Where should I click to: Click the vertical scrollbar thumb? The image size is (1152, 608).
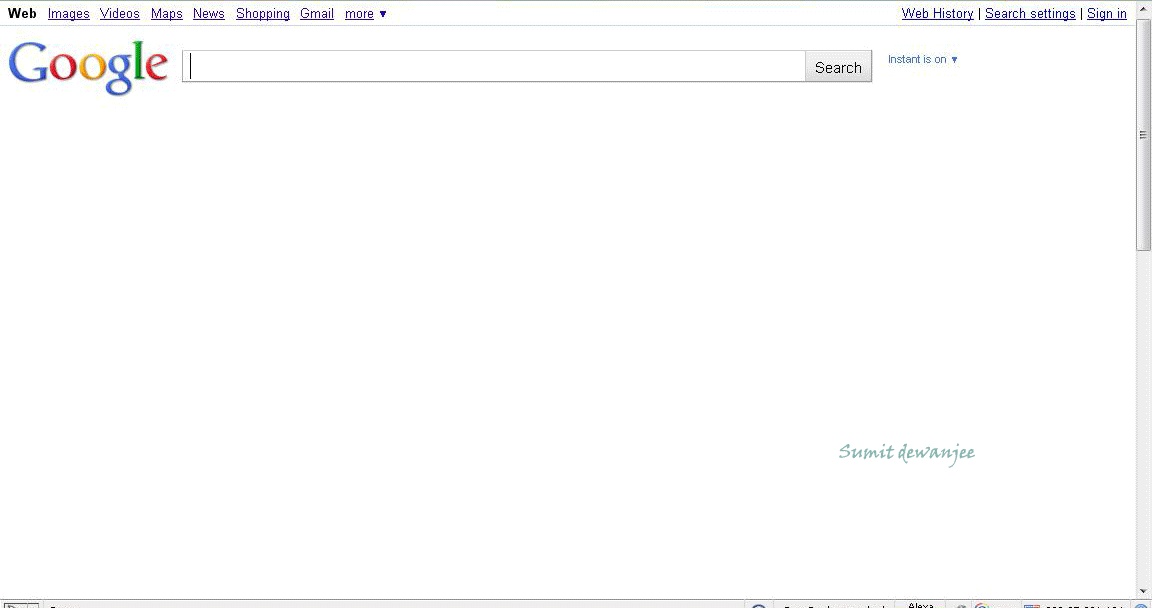(1143, 135)
